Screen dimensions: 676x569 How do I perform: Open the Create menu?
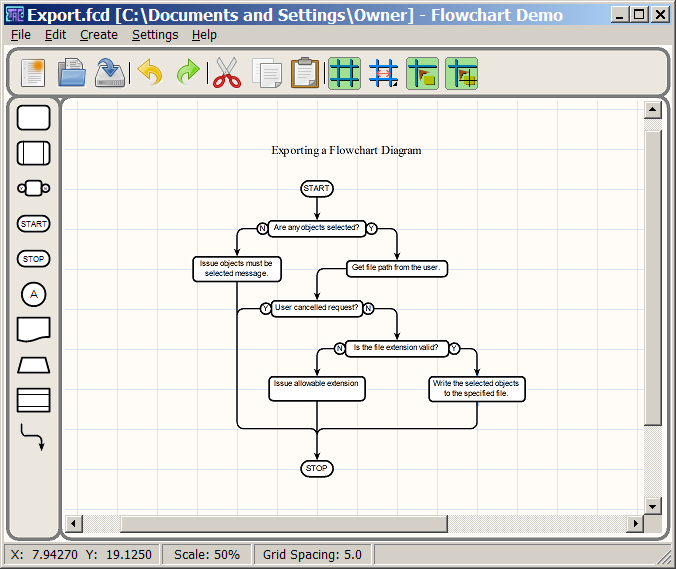click(98, 34)
